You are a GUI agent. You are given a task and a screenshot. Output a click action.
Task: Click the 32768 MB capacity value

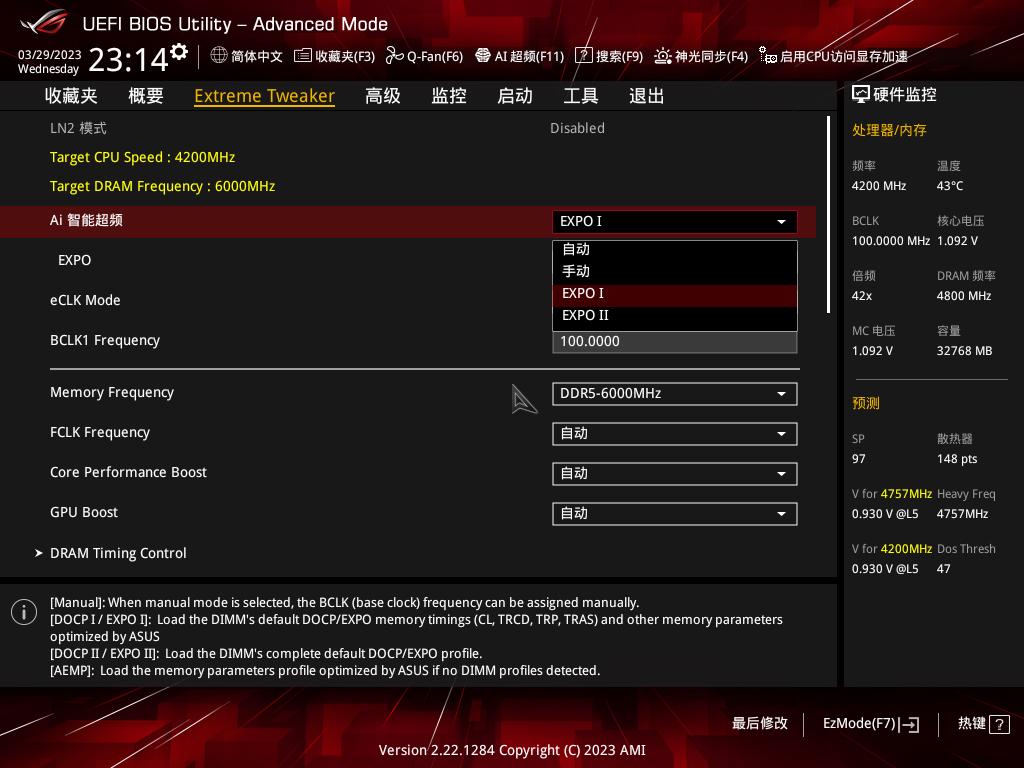964,351
